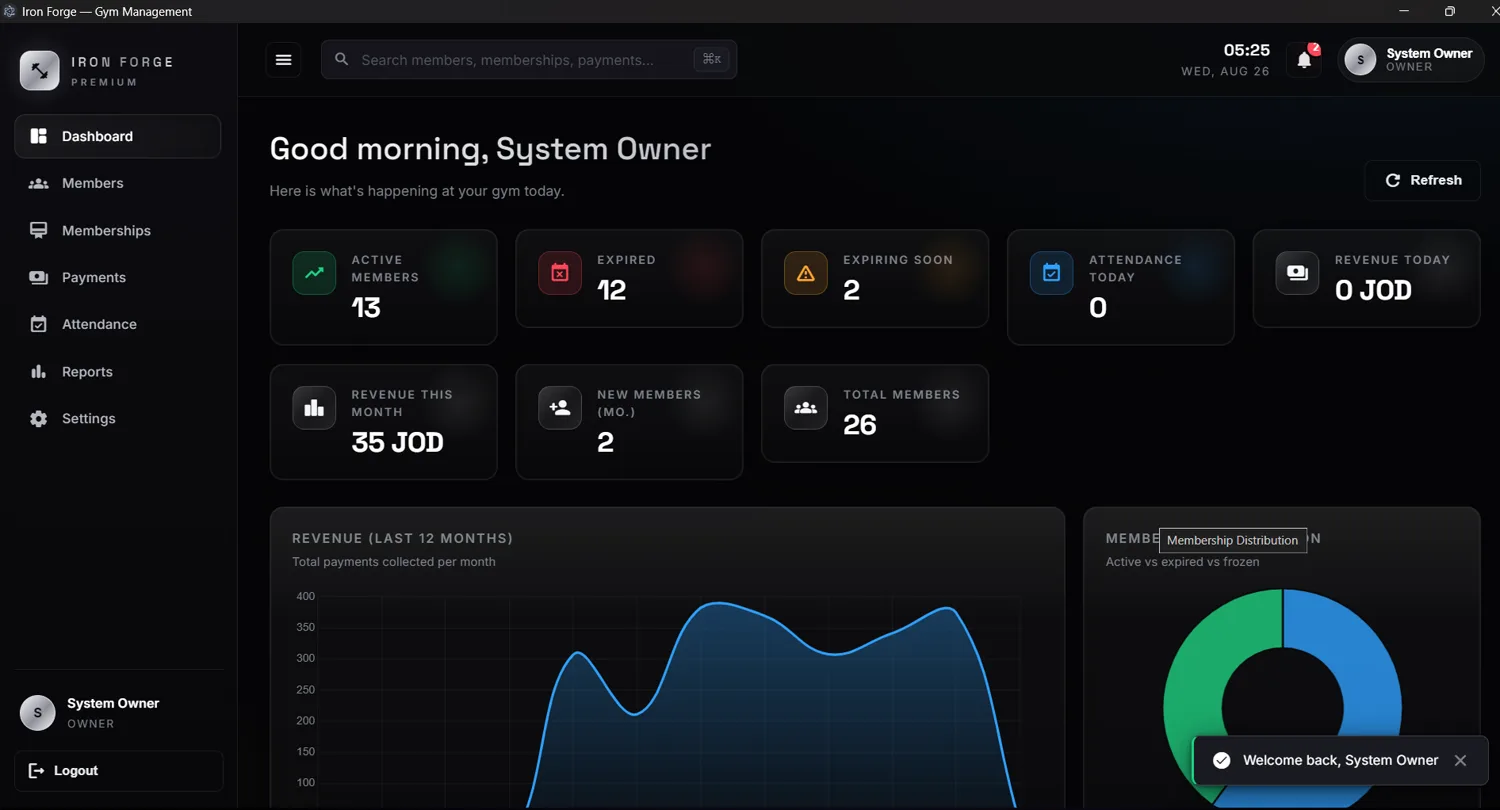The image size is (1500, 810).
Task: Minimize the Iron Forge window
Action: pyautogui.click(x=1404, y=12)
